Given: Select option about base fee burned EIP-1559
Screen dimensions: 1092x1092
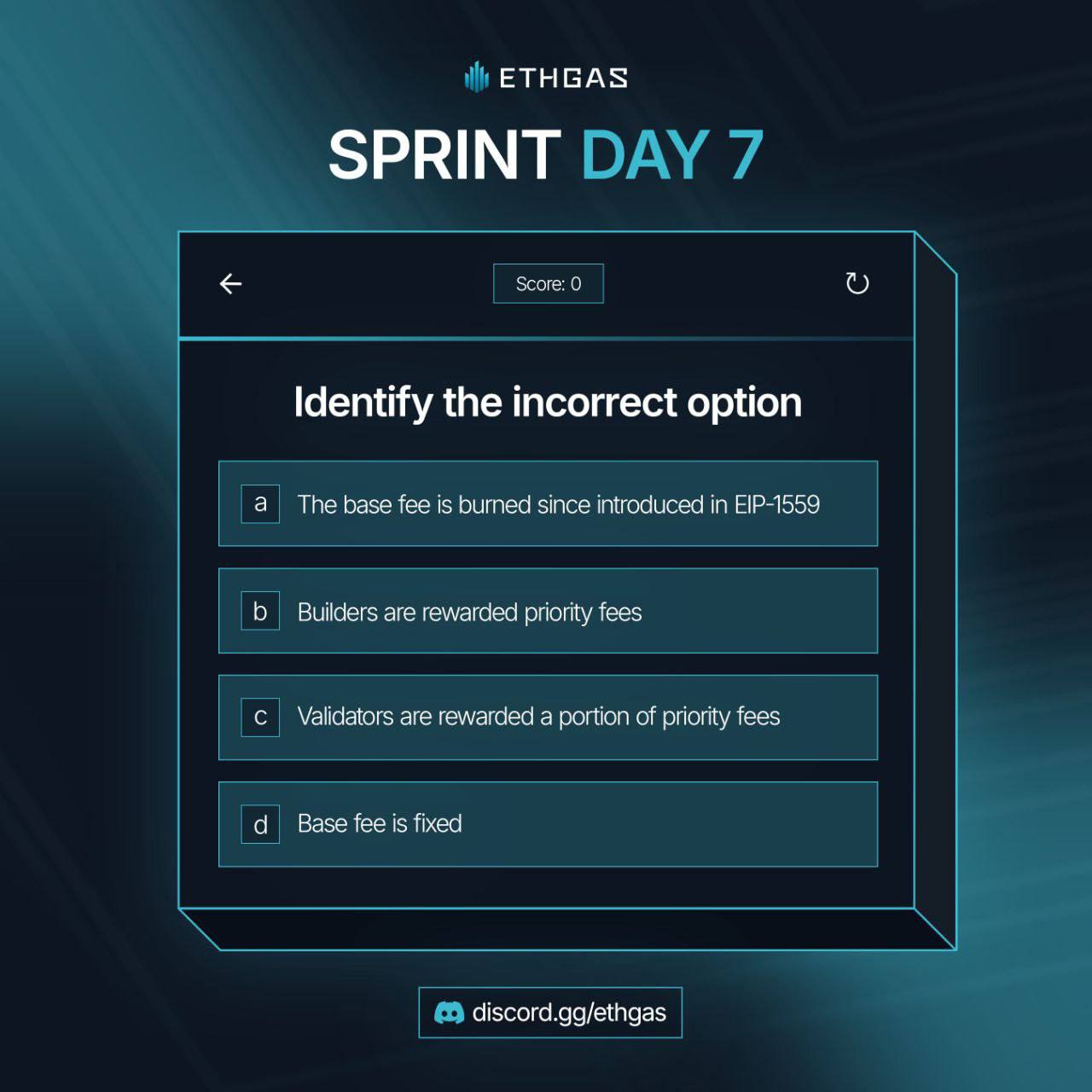Looking at the screenshot, I should point(548,503).
